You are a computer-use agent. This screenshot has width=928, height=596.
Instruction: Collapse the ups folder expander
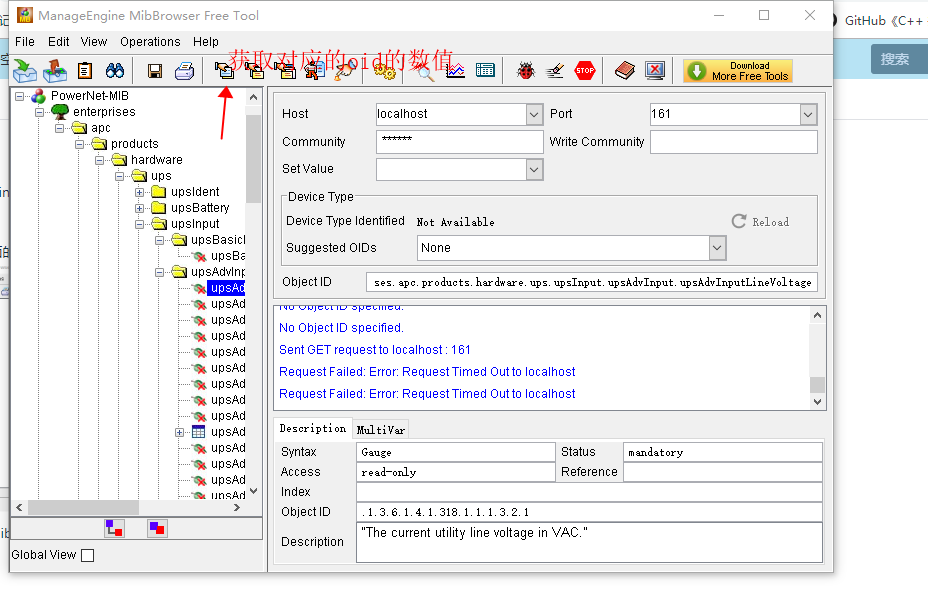click(119, 176)
